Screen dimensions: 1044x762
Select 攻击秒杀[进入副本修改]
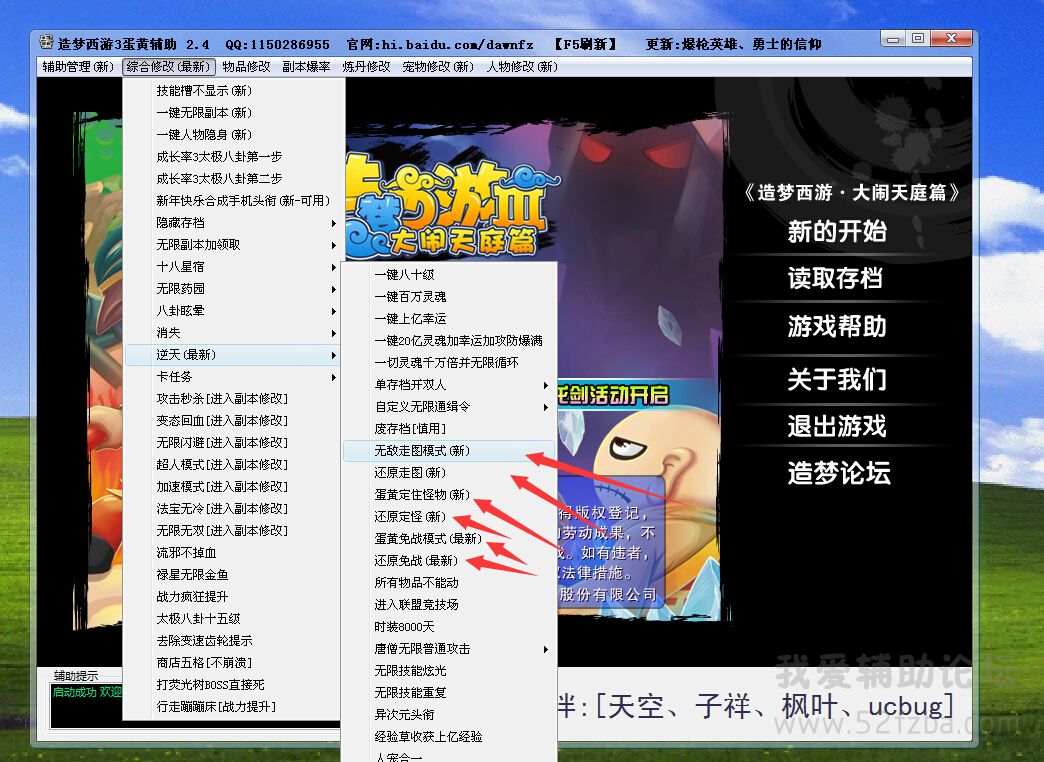pyautogui.click(x=232, y=398)
